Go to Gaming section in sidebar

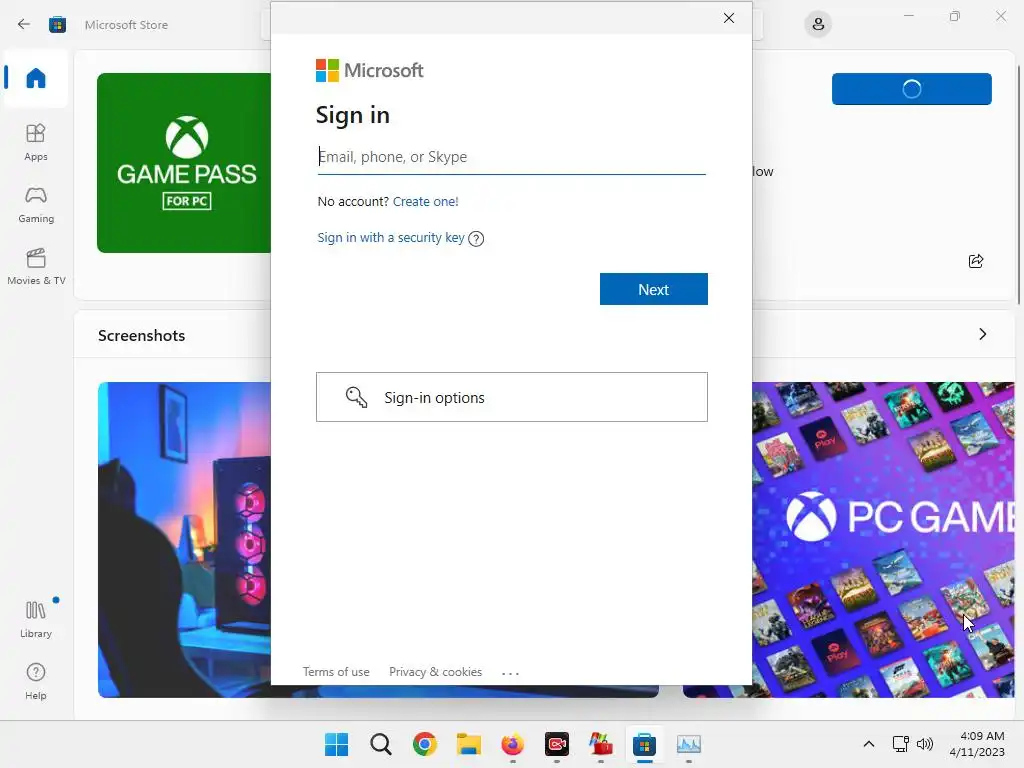click(x=36, y=204)
